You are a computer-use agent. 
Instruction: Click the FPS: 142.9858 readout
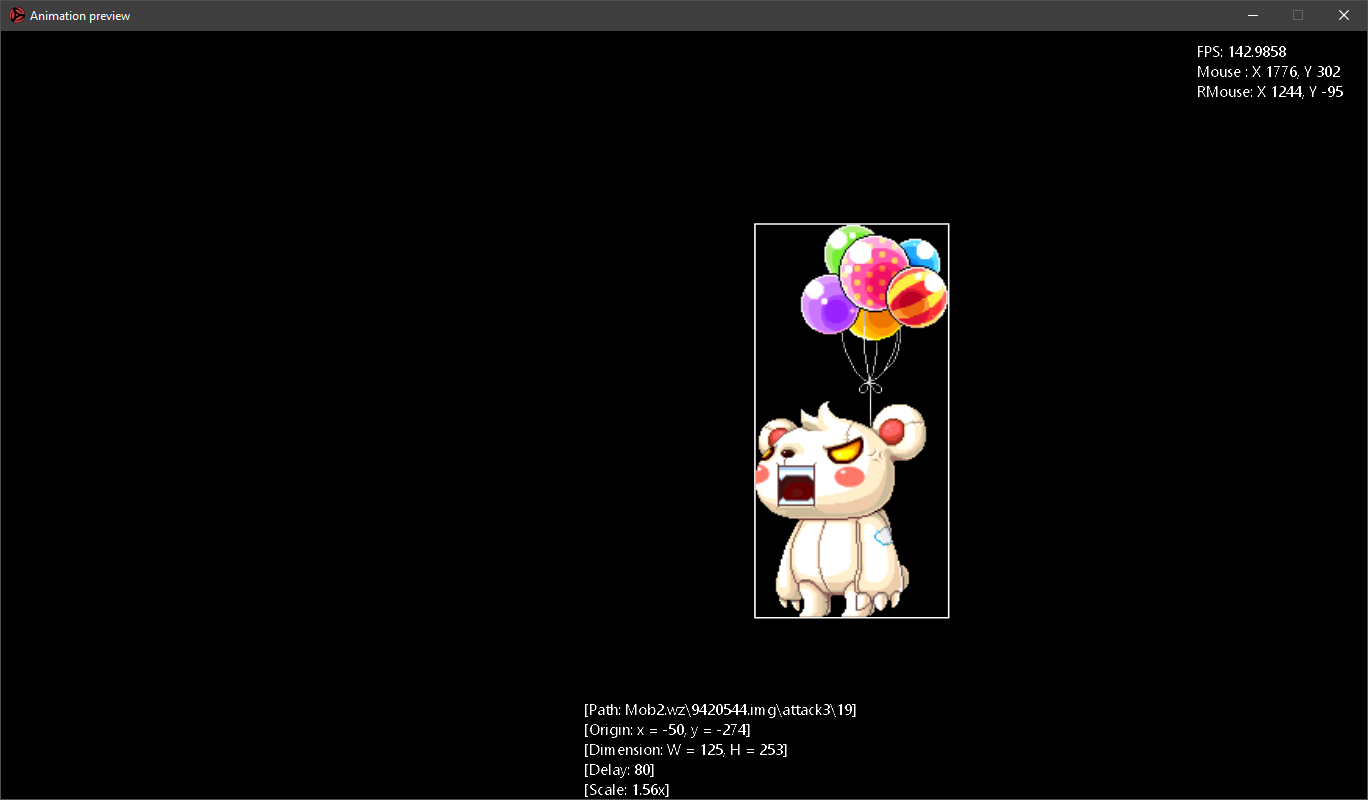pyautogui.click(x=1241, y=52)
